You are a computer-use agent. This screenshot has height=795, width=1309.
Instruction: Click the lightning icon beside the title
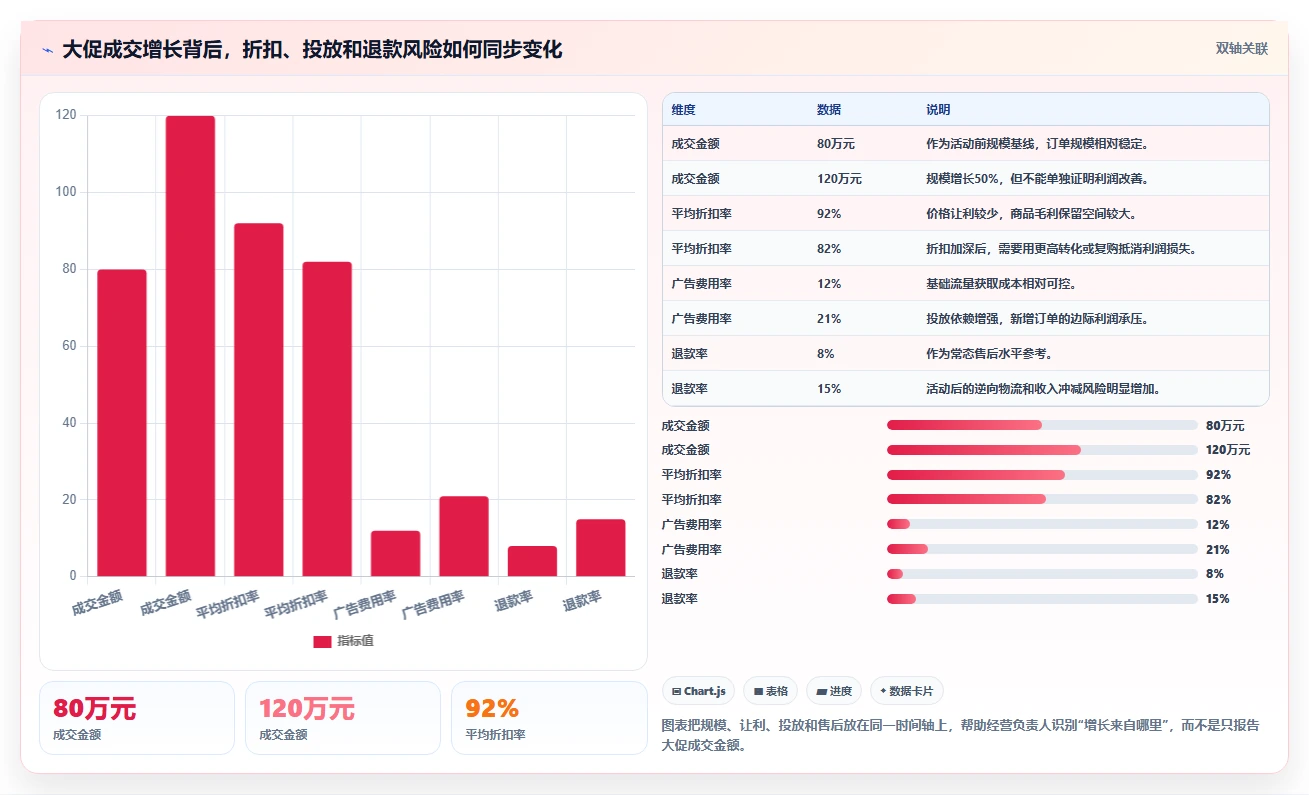[47, 50]
